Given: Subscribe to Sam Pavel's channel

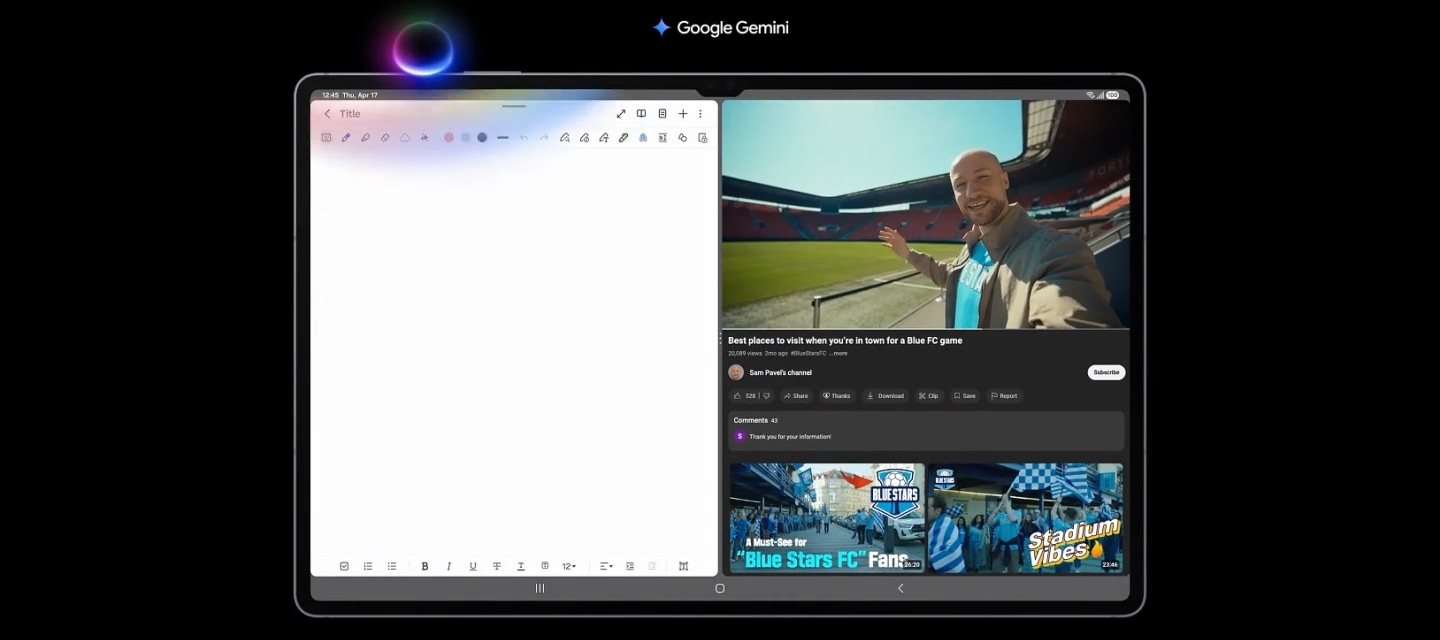Looking at the screenshot, I should point(1106,372).
